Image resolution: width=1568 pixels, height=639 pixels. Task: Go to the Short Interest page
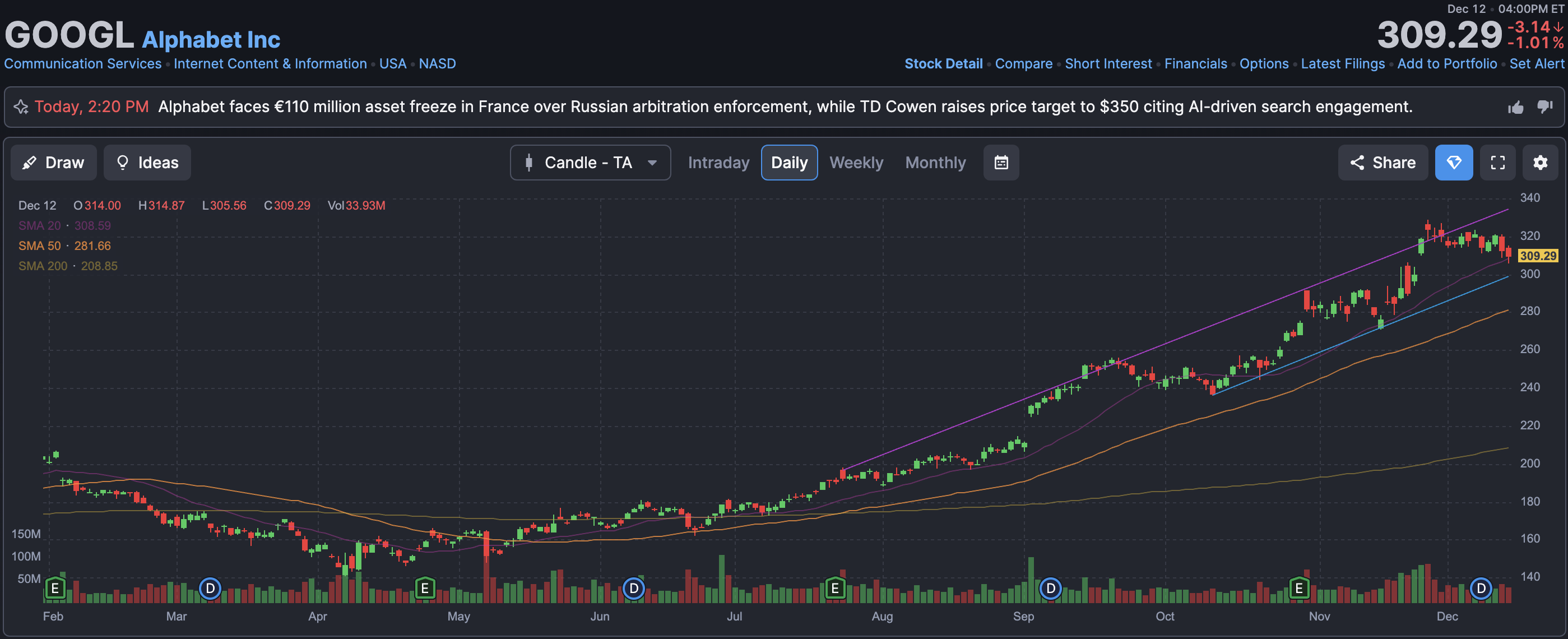point(1108,64)
